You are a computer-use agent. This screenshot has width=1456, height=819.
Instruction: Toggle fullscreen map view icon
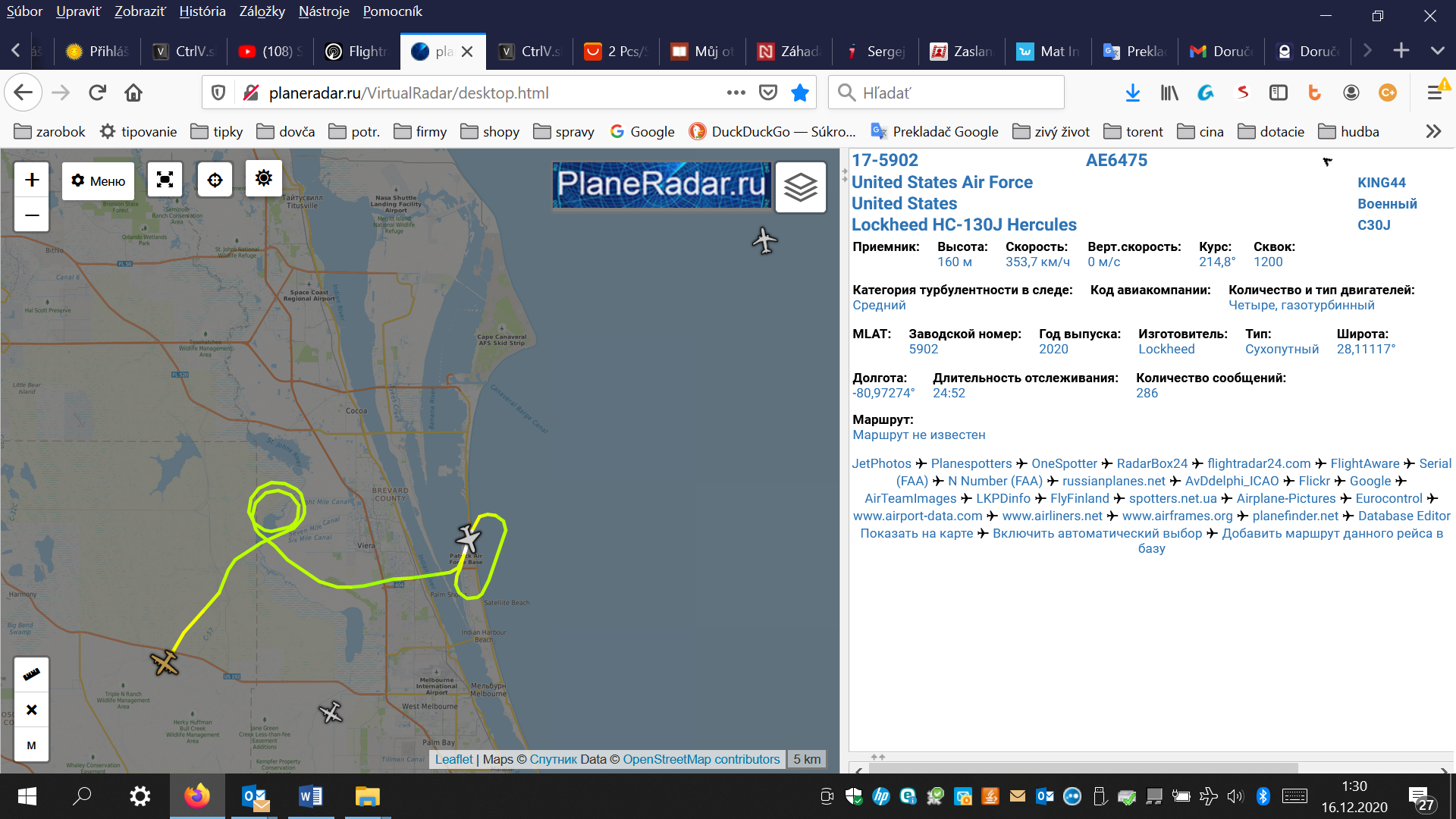tap(165, 180)
